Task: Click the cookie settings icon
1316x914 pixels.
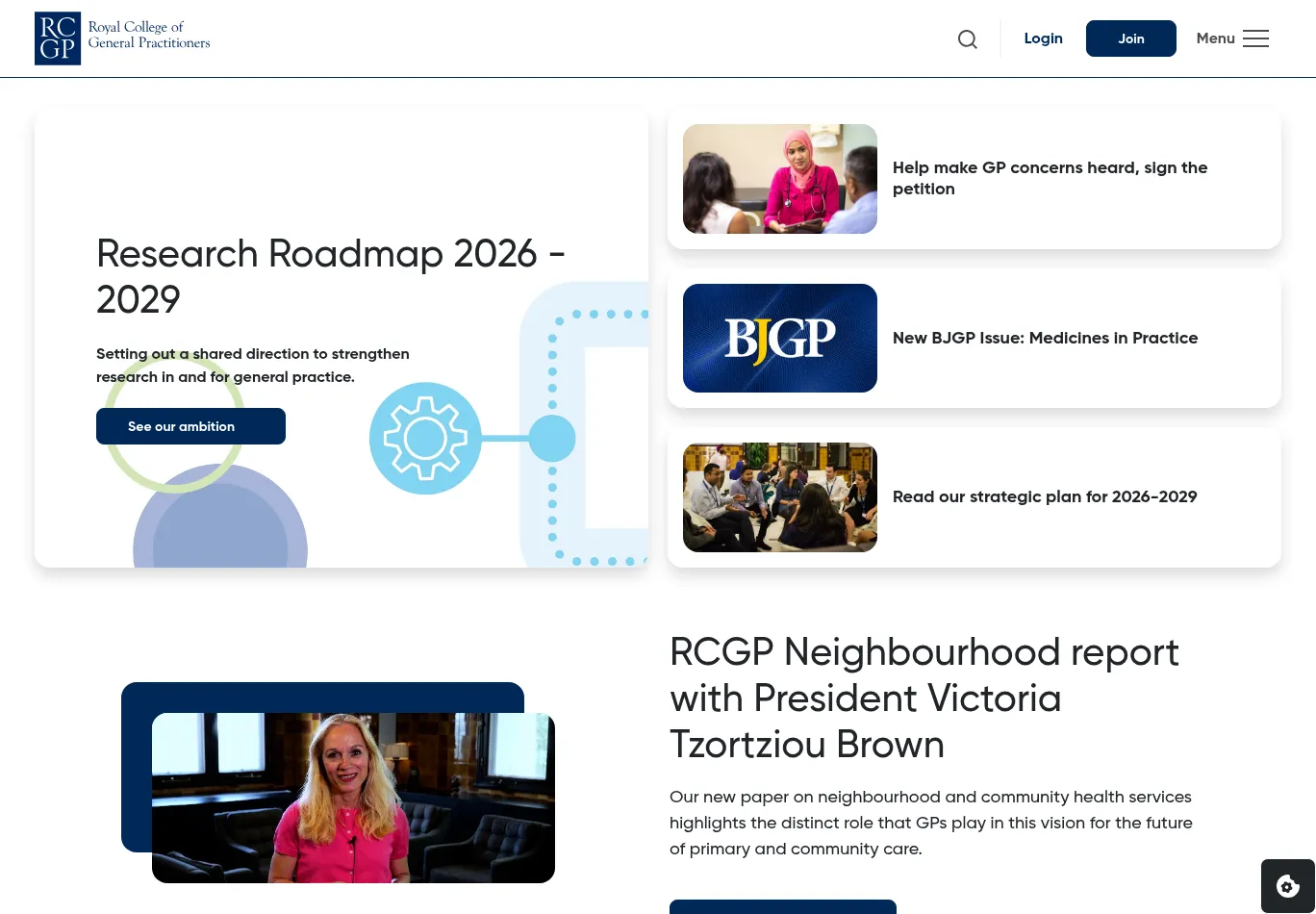Action: (x=1288, y=886)
